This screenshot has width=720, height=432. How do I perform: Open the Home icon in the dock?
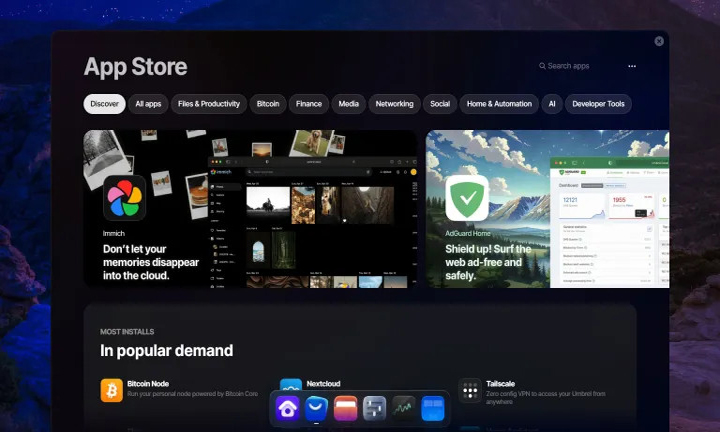pyautogui.click(x=288, y=408)
